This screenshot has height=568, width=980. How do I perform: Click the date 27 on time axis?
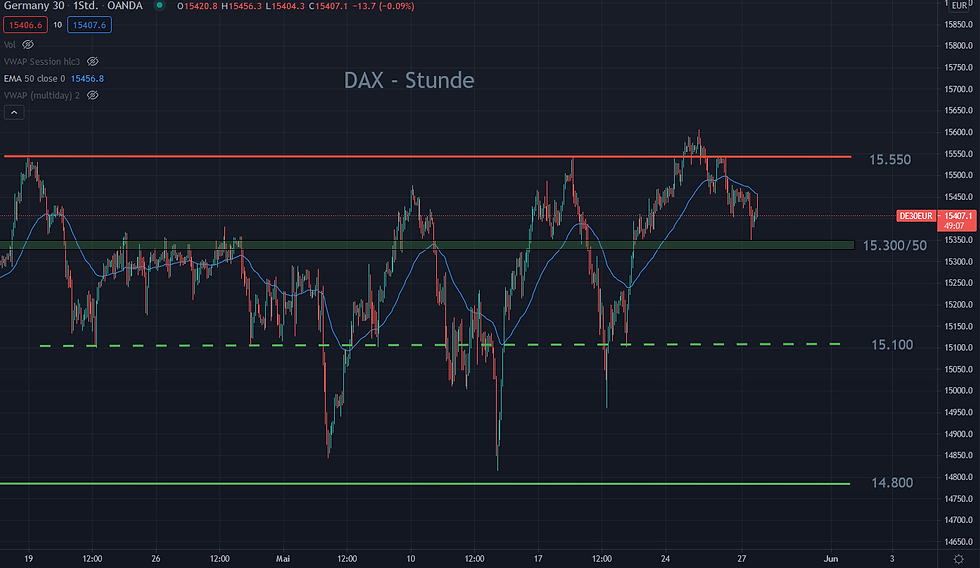pyautogui.click(x=741, y=559)
